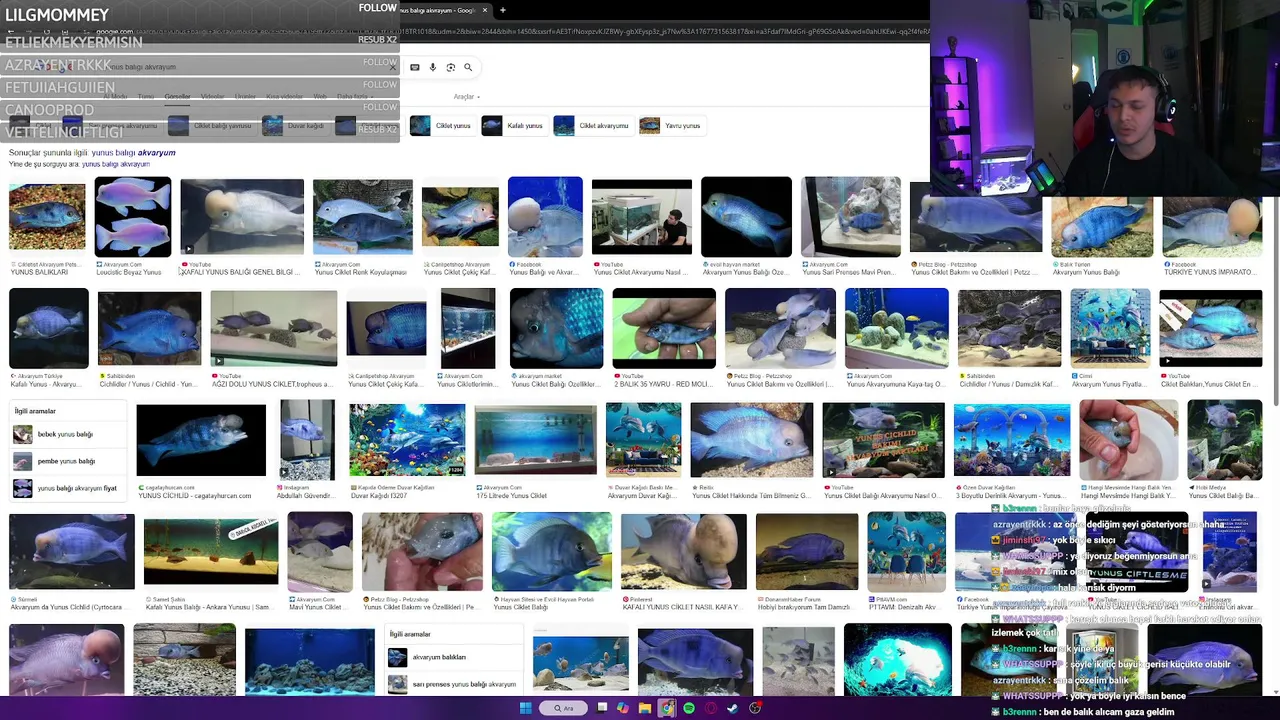
Task: Open Opera browser from the taskbar
Action: (711, 708)
